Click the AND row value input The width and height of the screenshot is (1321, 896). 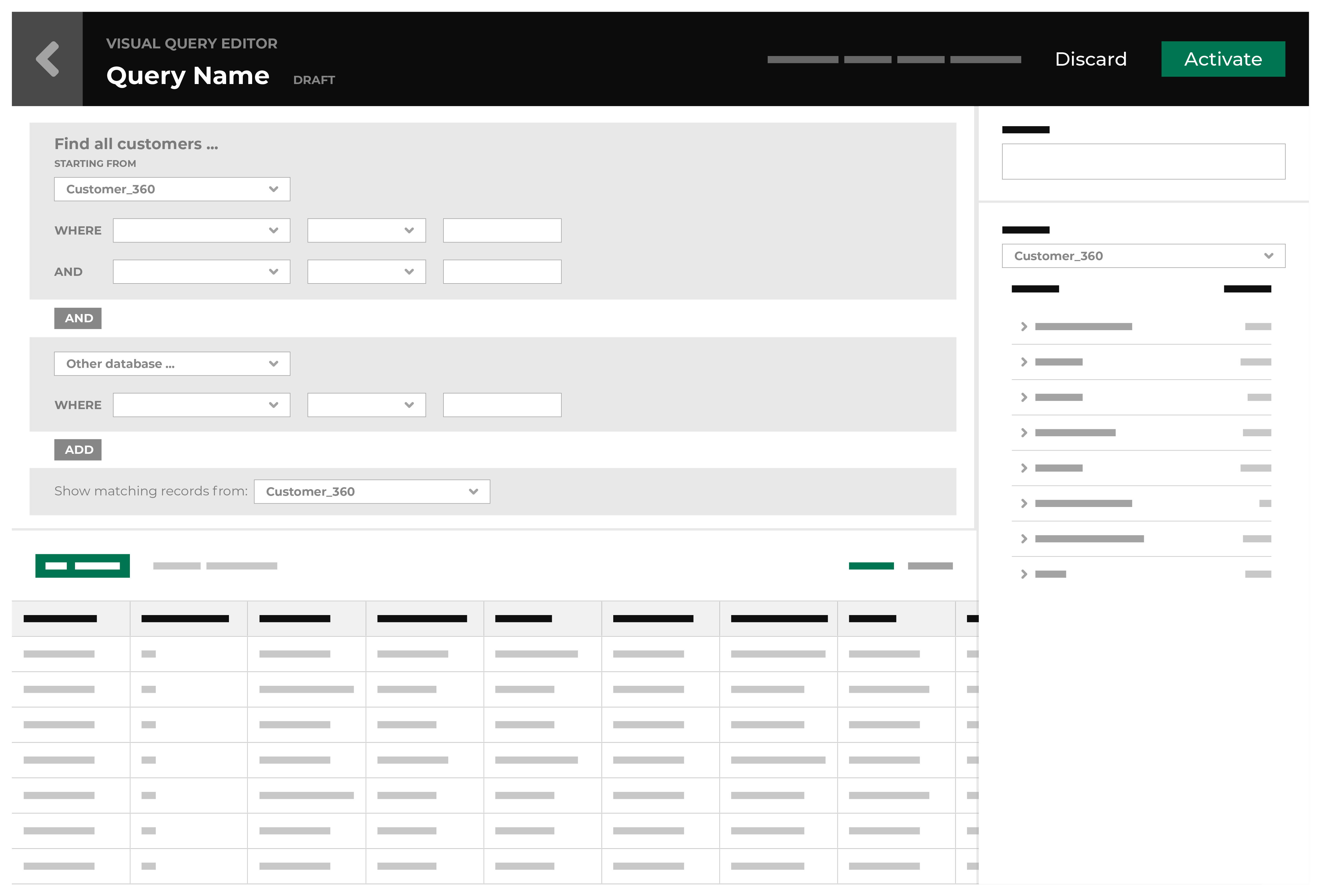coord(502,272)
